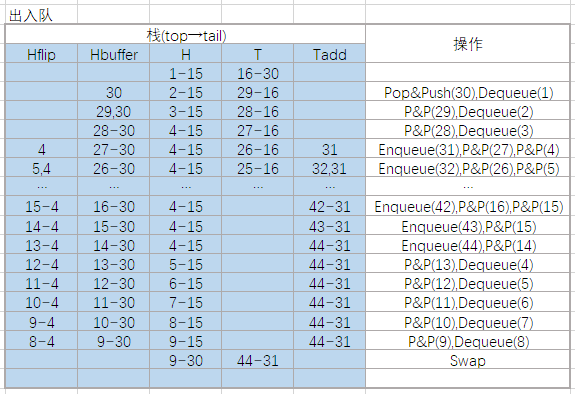The height and width of the screenshot is (394, 575).
Task: Select the cell containing 9-15
Action: point(186,341)
